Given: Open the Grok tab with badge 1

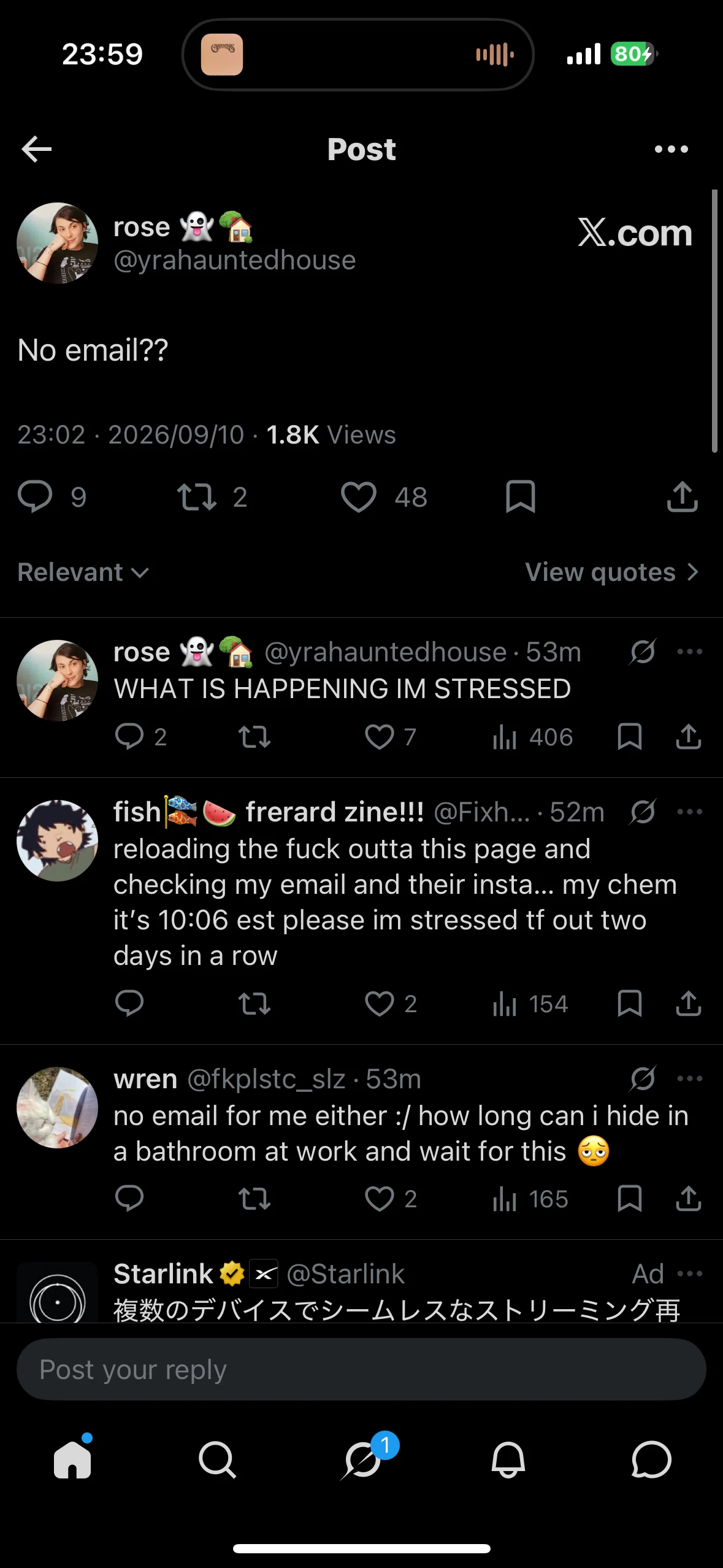Looking at the screenshot, I should 362,1459.
